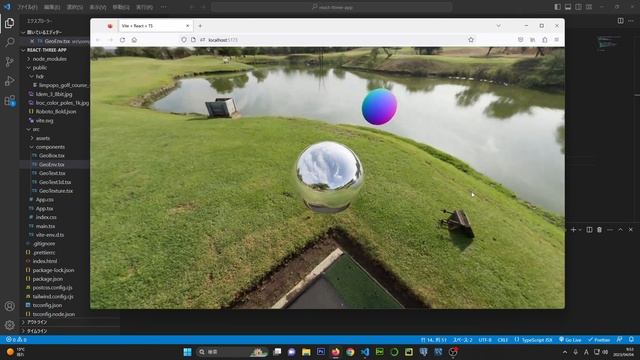Go back in the browser window

98,40
